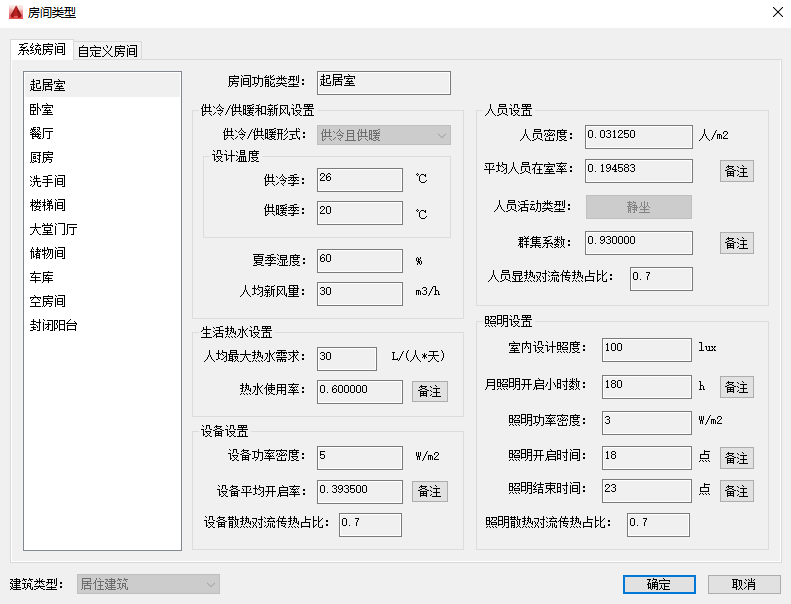Confirm with the 确定 button
The image size is (791, 604).
point(659,584)
